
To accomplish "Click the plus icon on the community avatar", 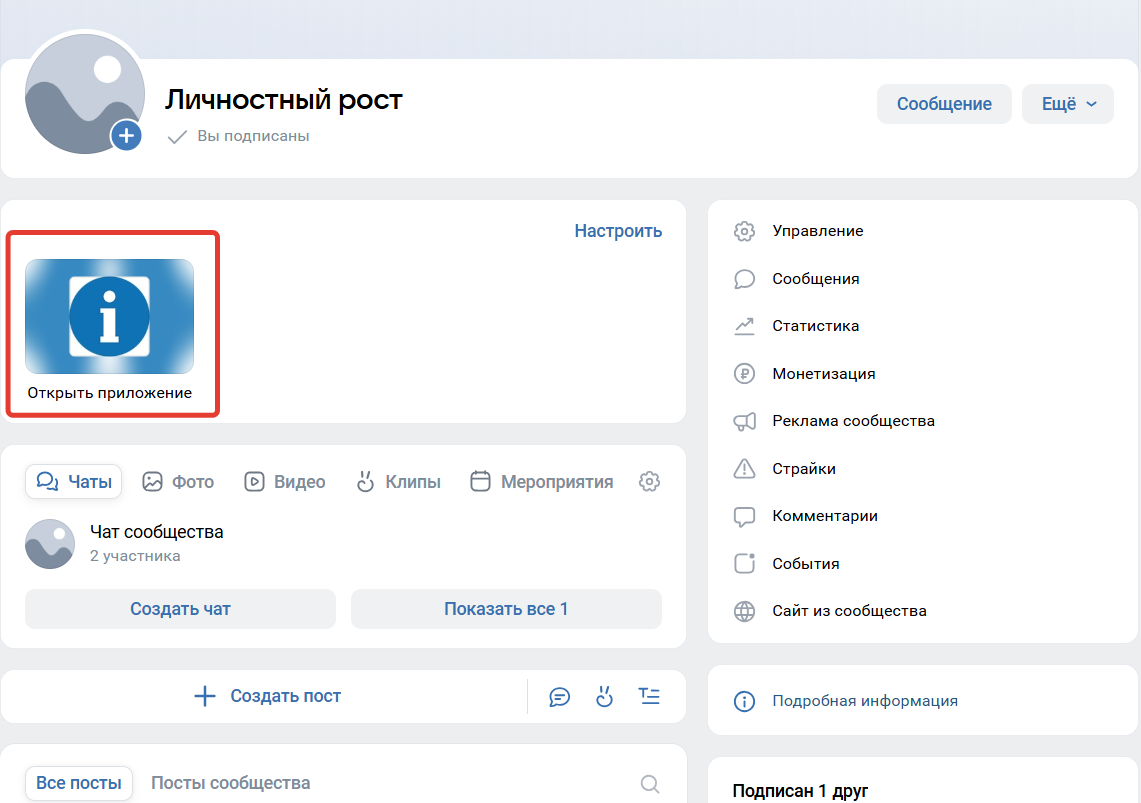I will [127, 135].
